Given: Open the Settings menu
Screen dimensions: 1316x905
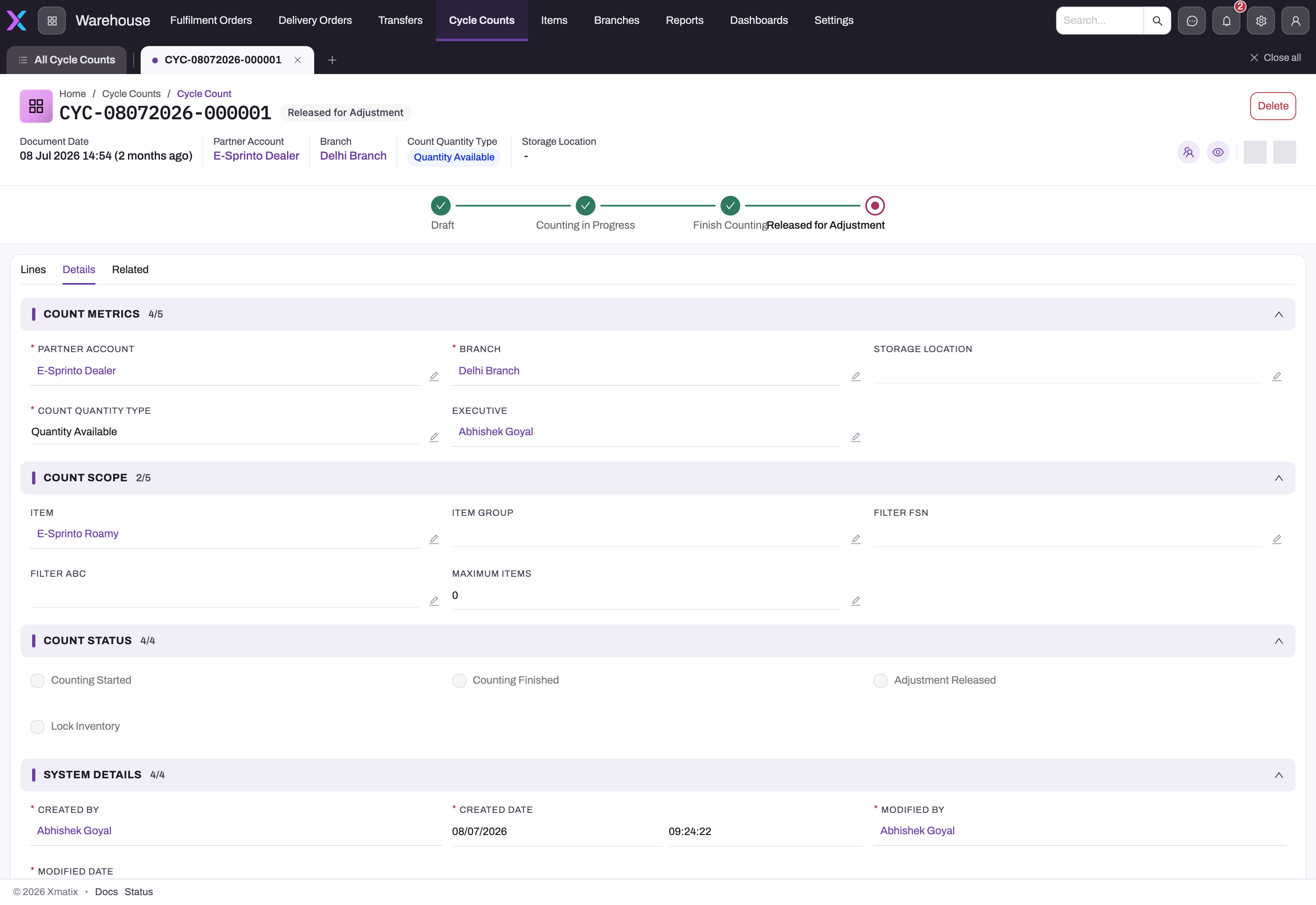Looking at the screenshot, I should click(x=834, y=21).
